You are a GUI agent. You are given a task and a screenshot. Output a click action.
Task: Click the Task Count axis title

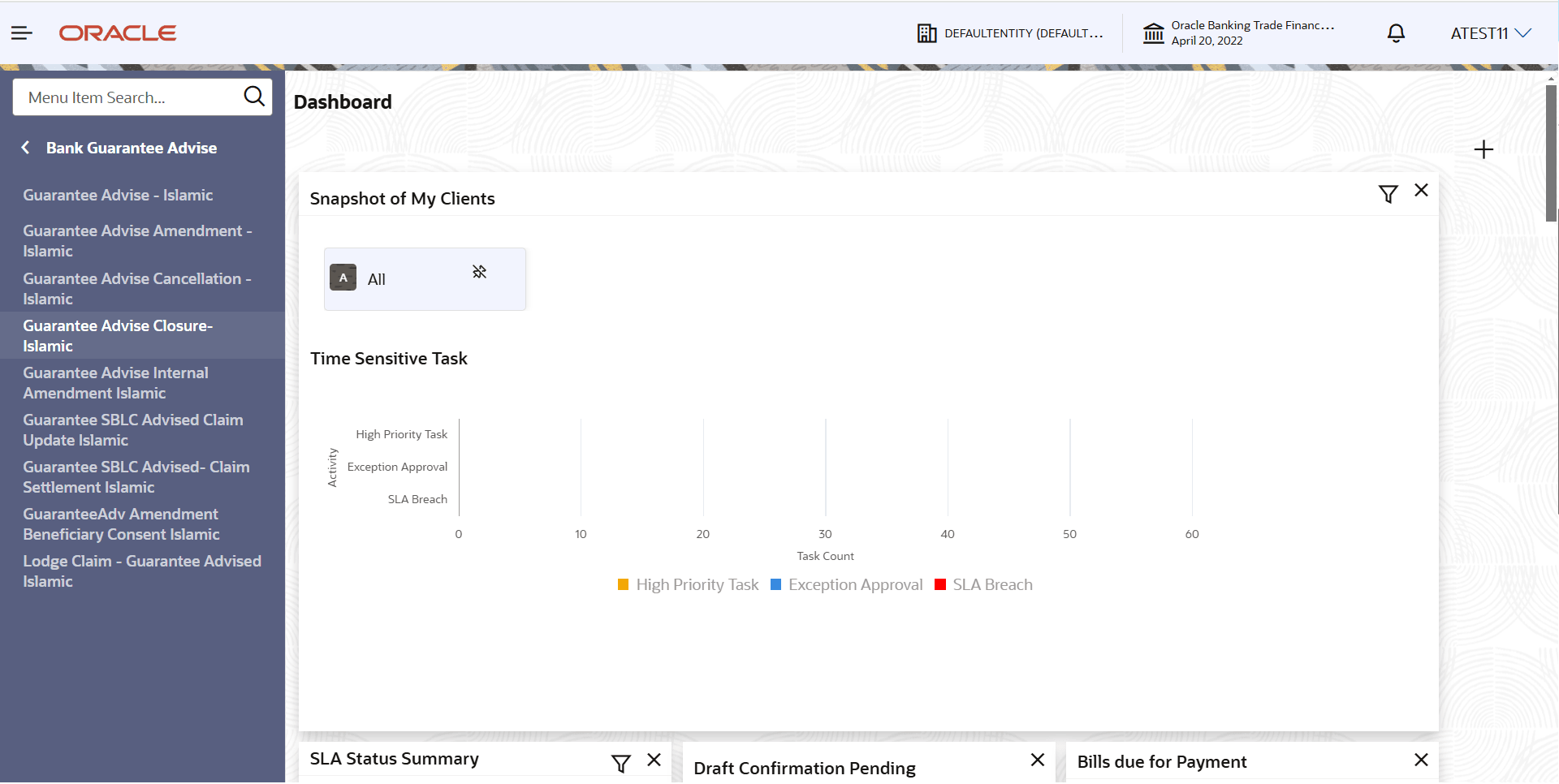pos(825,556)
